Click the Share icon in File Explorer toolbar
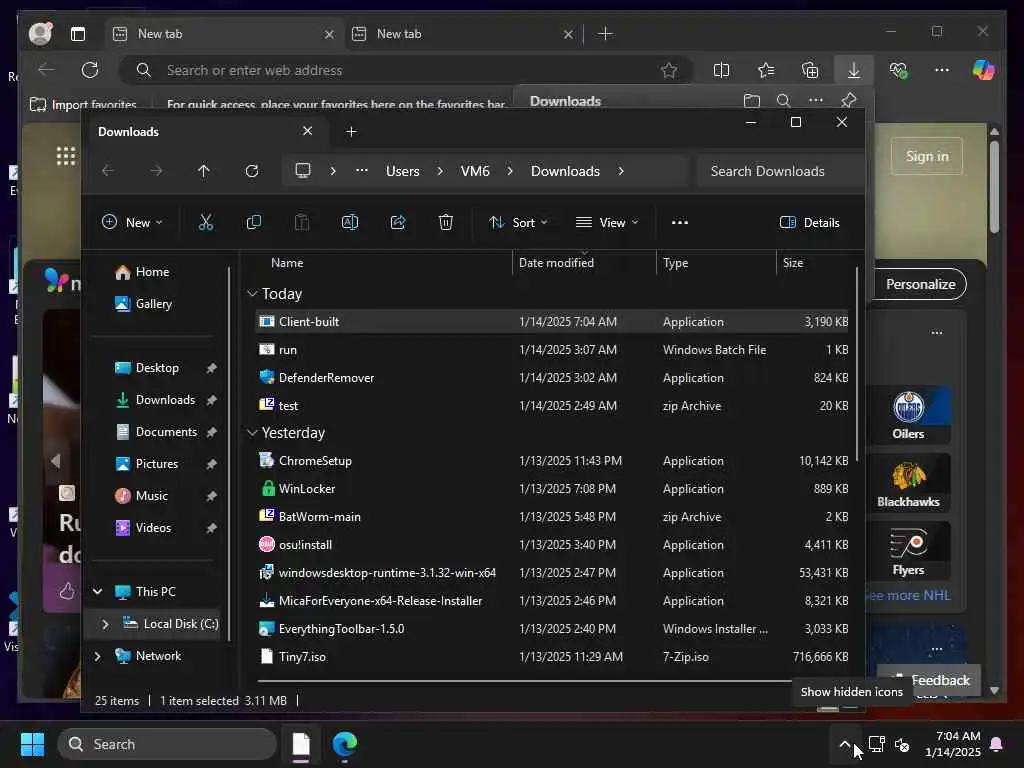The height and width of the screenshot is (768, 1024). point(398,223)
